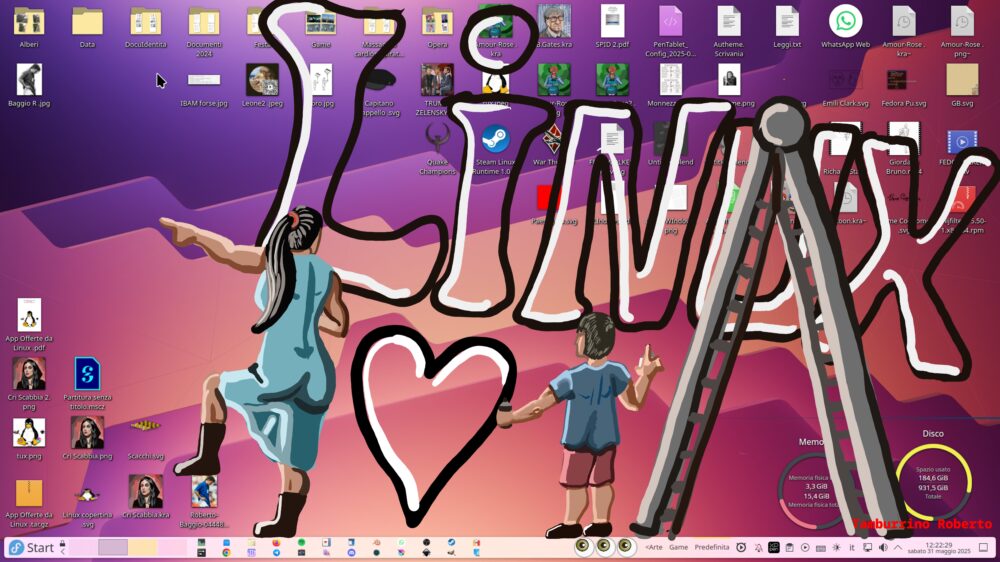Open the Leggi.txt file

787,27
